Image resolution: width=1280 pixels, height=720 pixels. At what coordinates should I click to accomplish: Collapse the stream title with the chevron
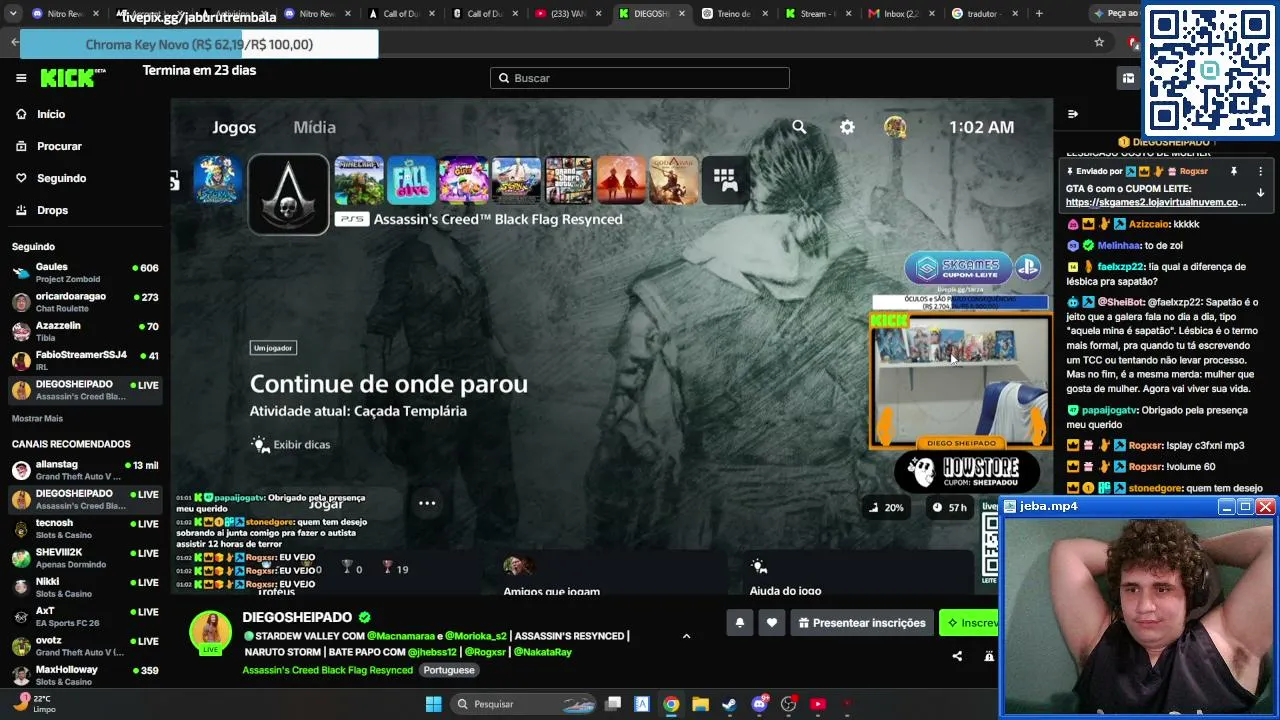(x=686, y=636)
